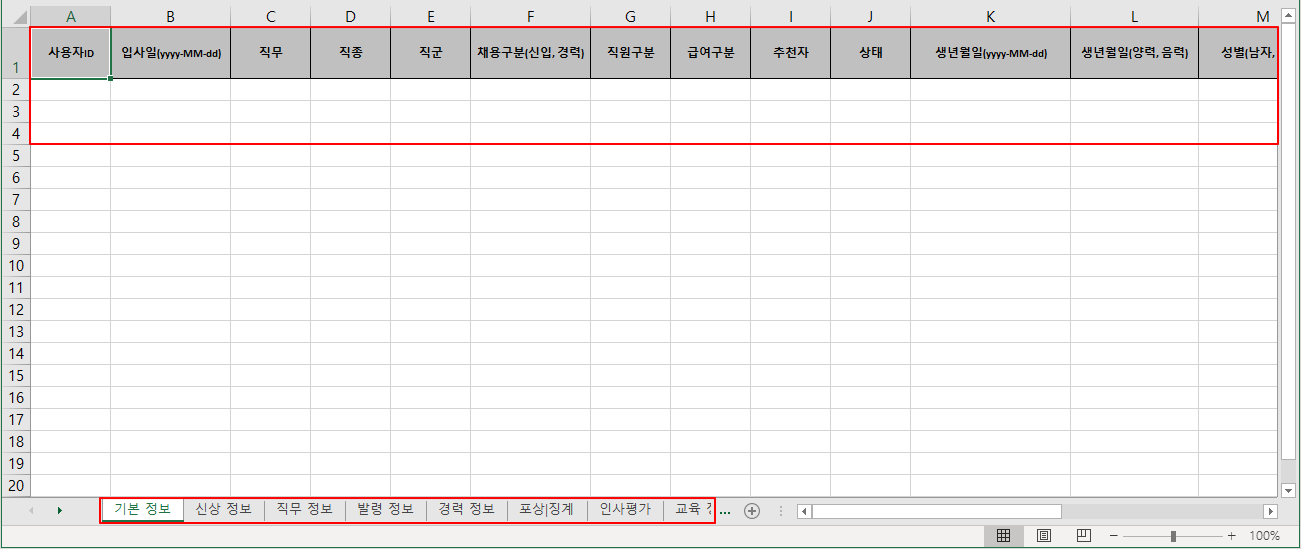Click the zoom in plus icon
This screenshot has width=1301, height=549.
pyautogui.click(x=1231, y=536)
